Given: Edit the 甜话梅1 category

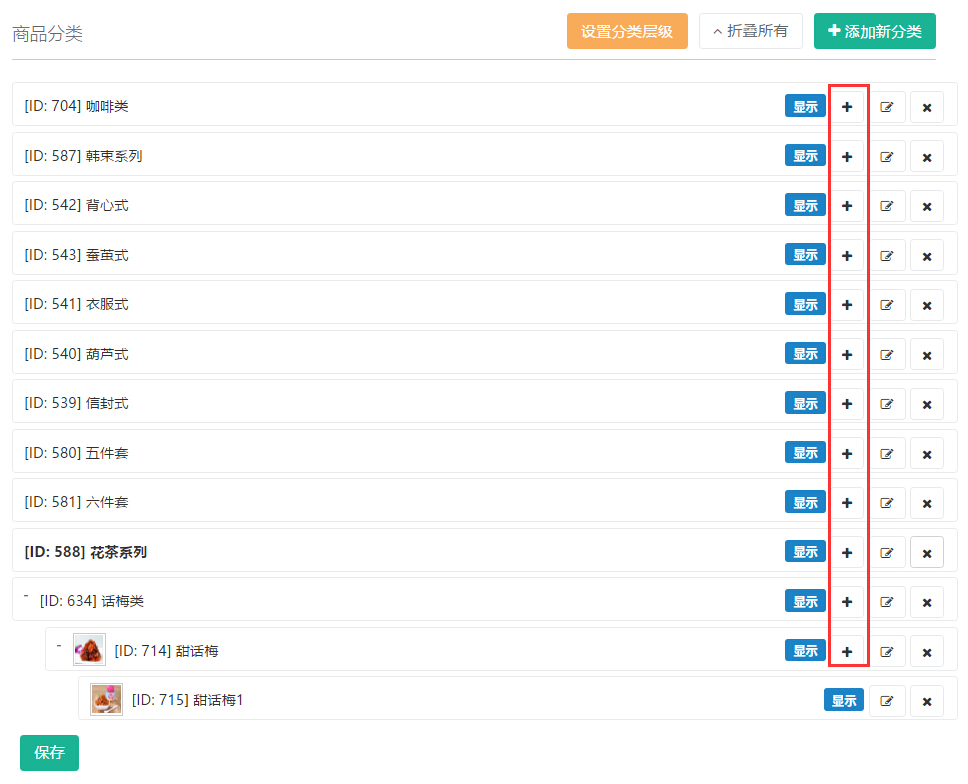Looking at the screenshot, I should pyautogui.click(x=887, y=701).
